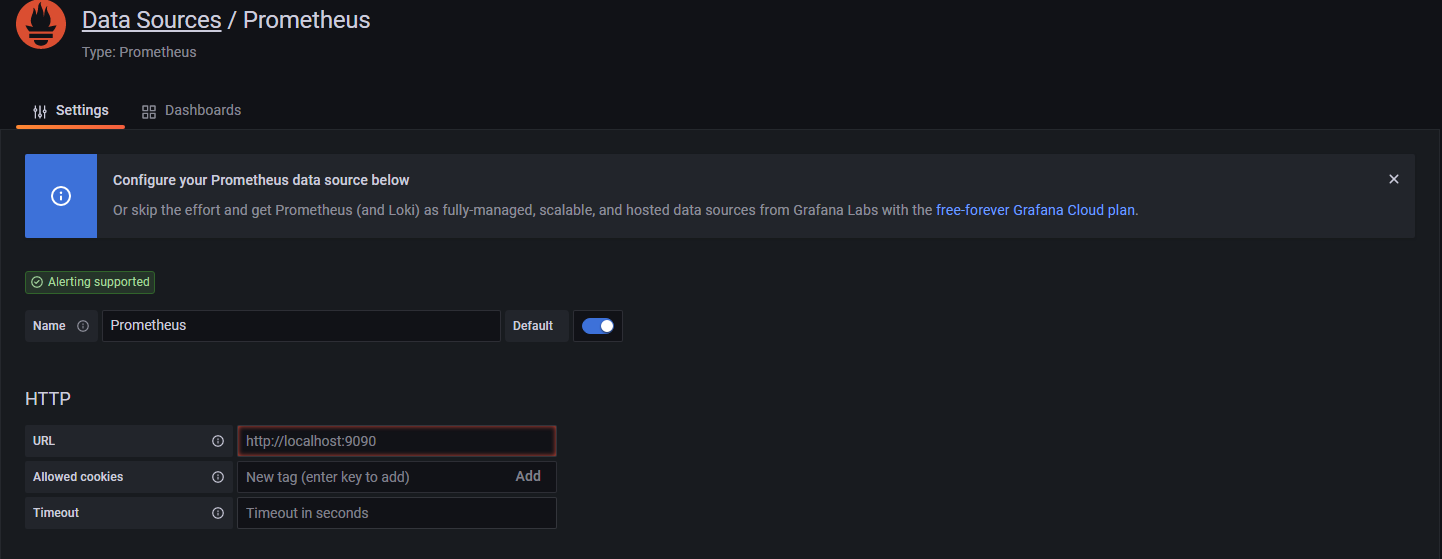The width and height of the screenshot is (1442, 559).
Task: Click the Default label text
Action: 533,326
